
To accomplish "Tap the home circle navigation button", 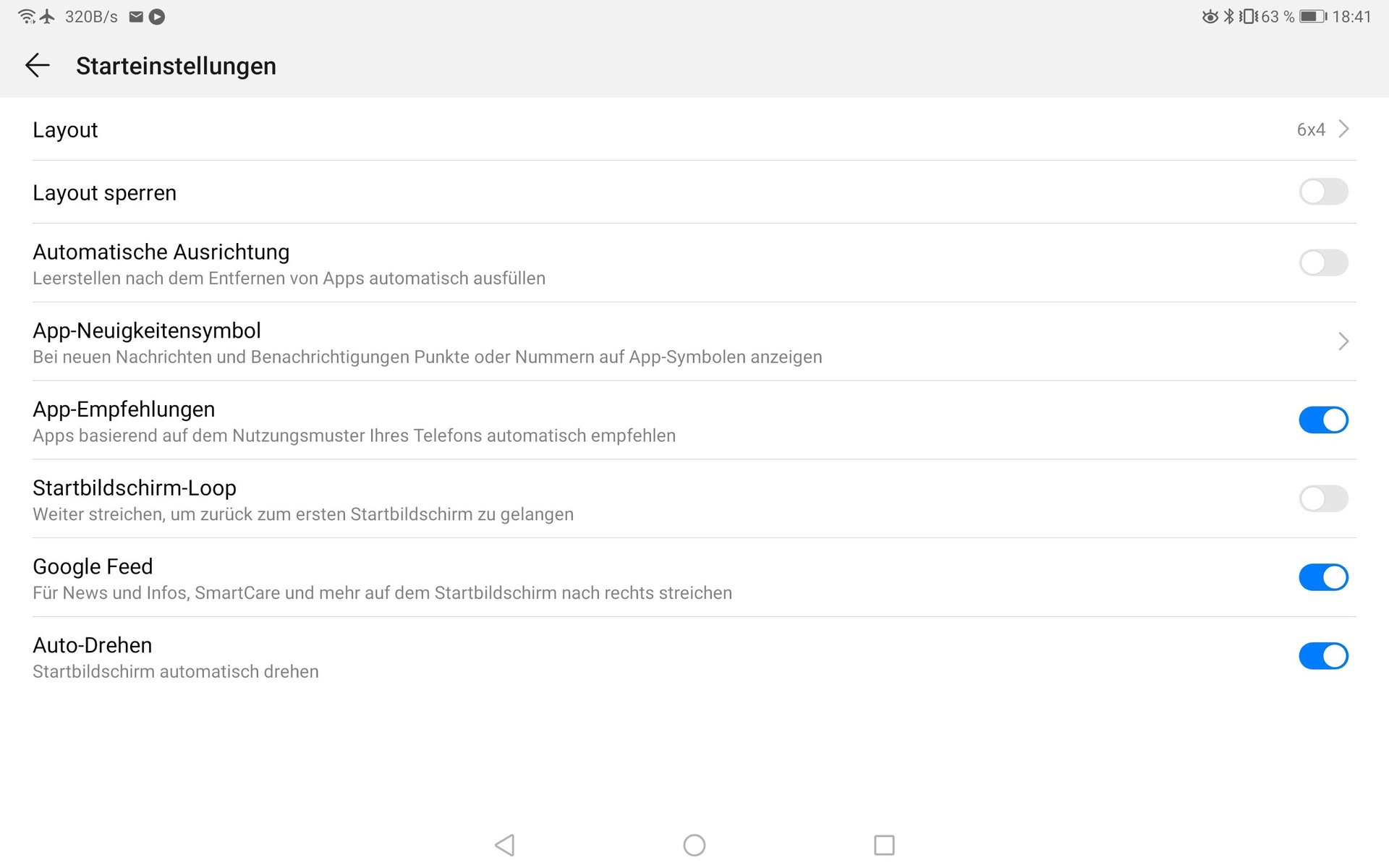I will (694, 845).
